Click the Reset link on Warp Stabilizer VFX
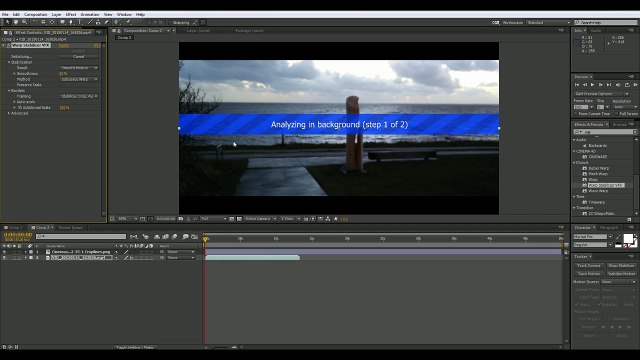The height and width of the screenshot is (360, 640). coord(64,45)
